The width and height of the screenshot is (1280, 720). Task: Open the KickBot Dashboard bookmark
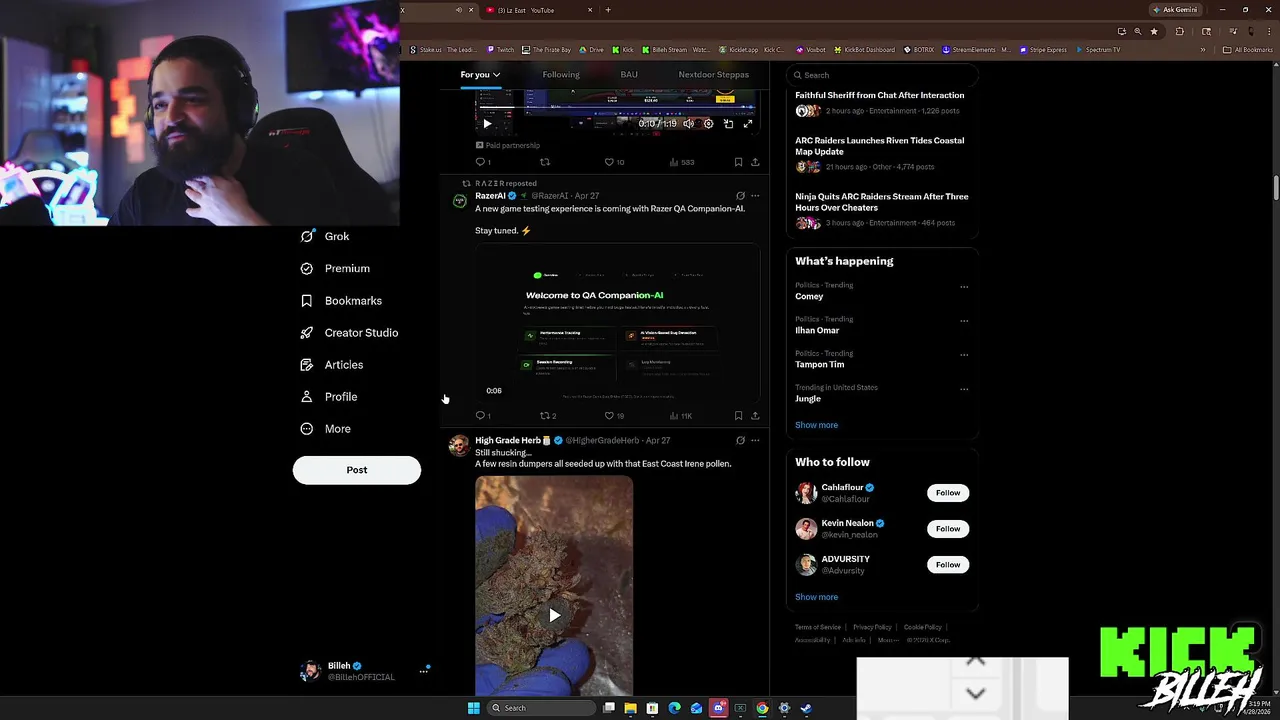[863, 50]
